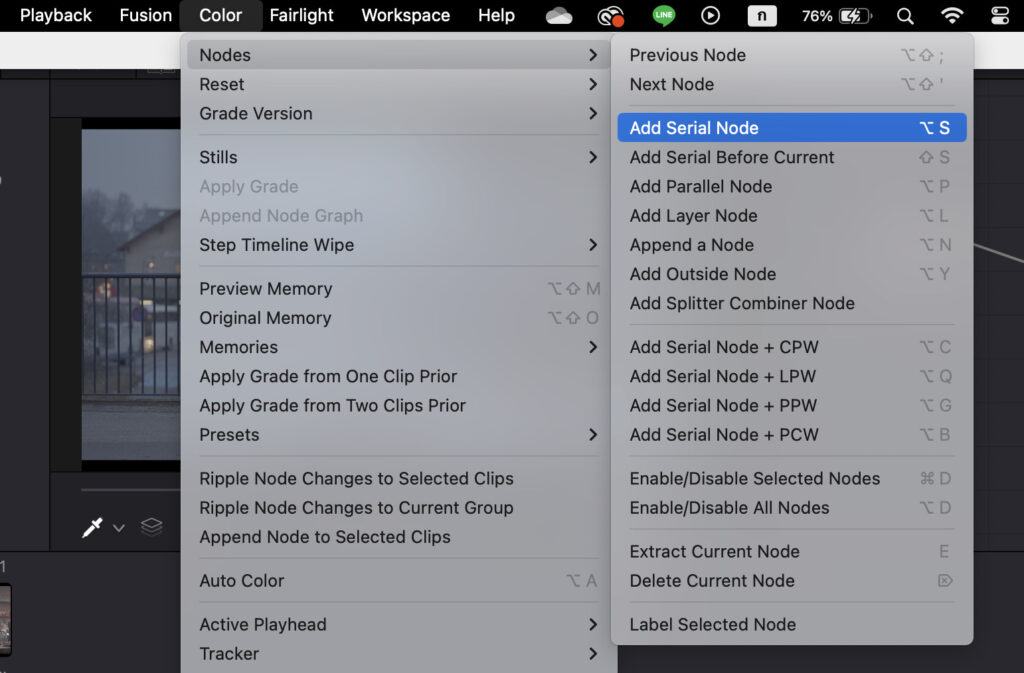Select the clip thumbnail in timeline strip
The width and height of the screenshot is (1024, 673).
coord(5,620)
